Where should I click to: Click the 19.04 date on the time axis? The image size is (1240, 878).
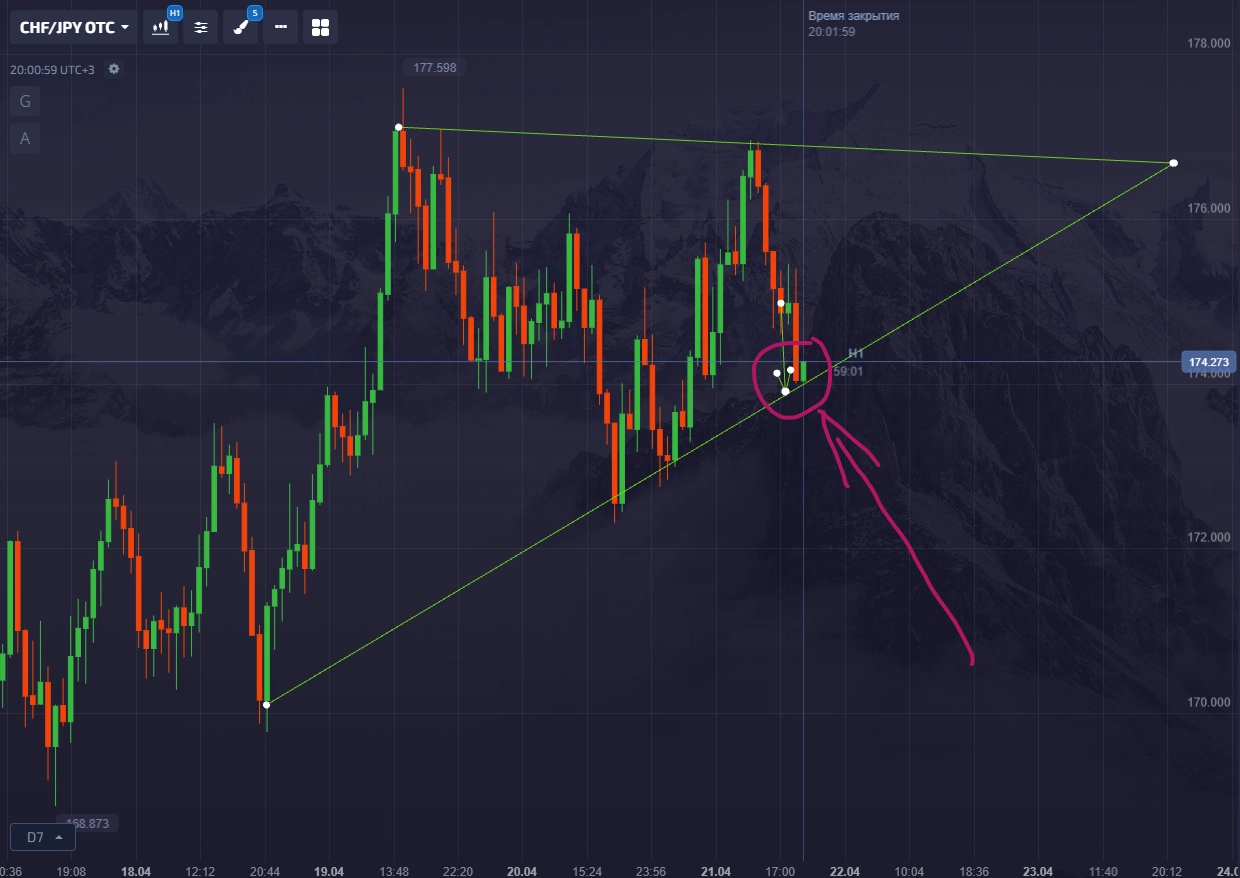(x=329, y=871)
